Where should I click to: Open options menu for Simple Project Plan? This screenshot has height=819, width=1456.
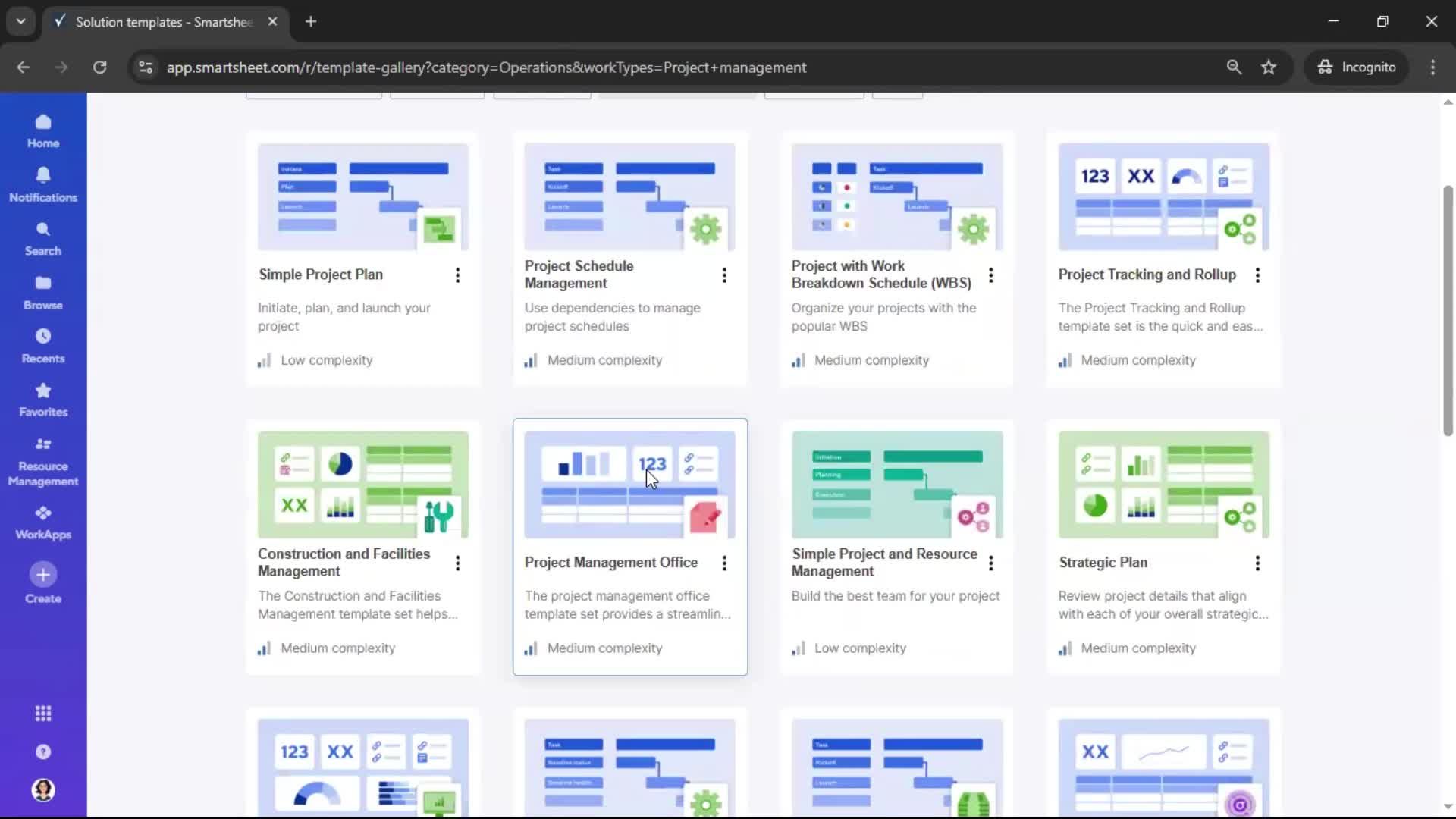pyautogui.click(x=458, y=276)
